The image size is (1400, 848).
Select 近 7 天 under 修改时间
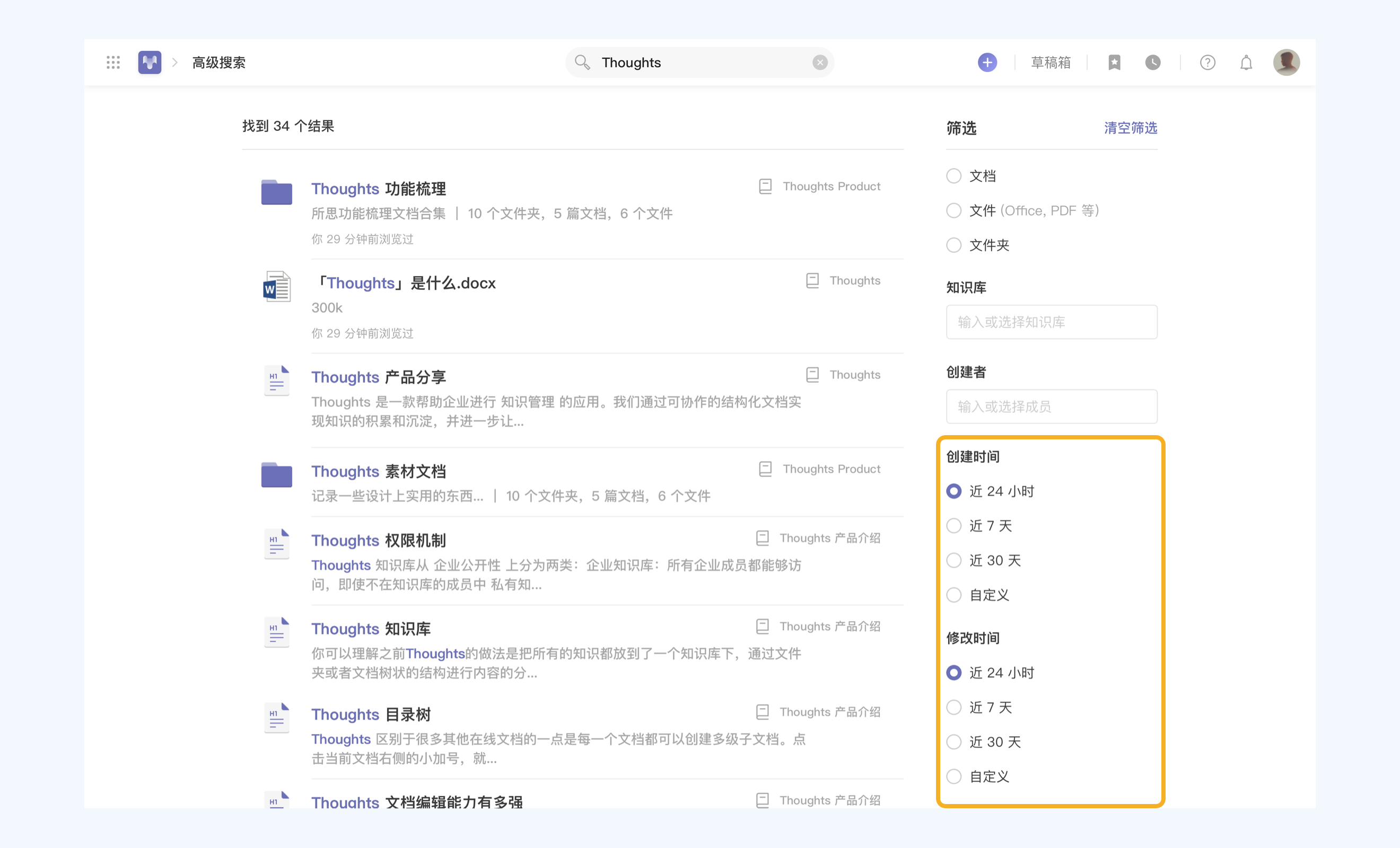coord(954,708)
